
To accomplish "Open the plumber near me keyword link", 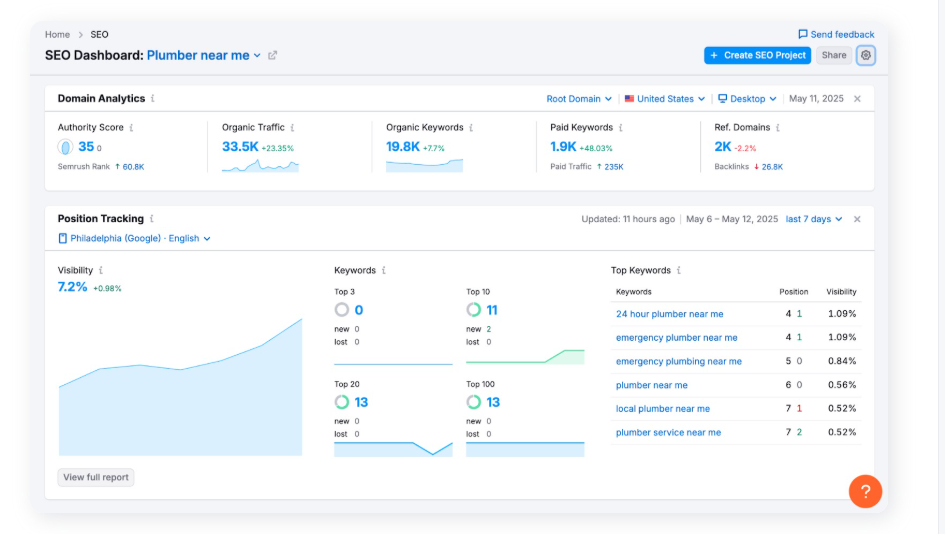I will point(651,385).
